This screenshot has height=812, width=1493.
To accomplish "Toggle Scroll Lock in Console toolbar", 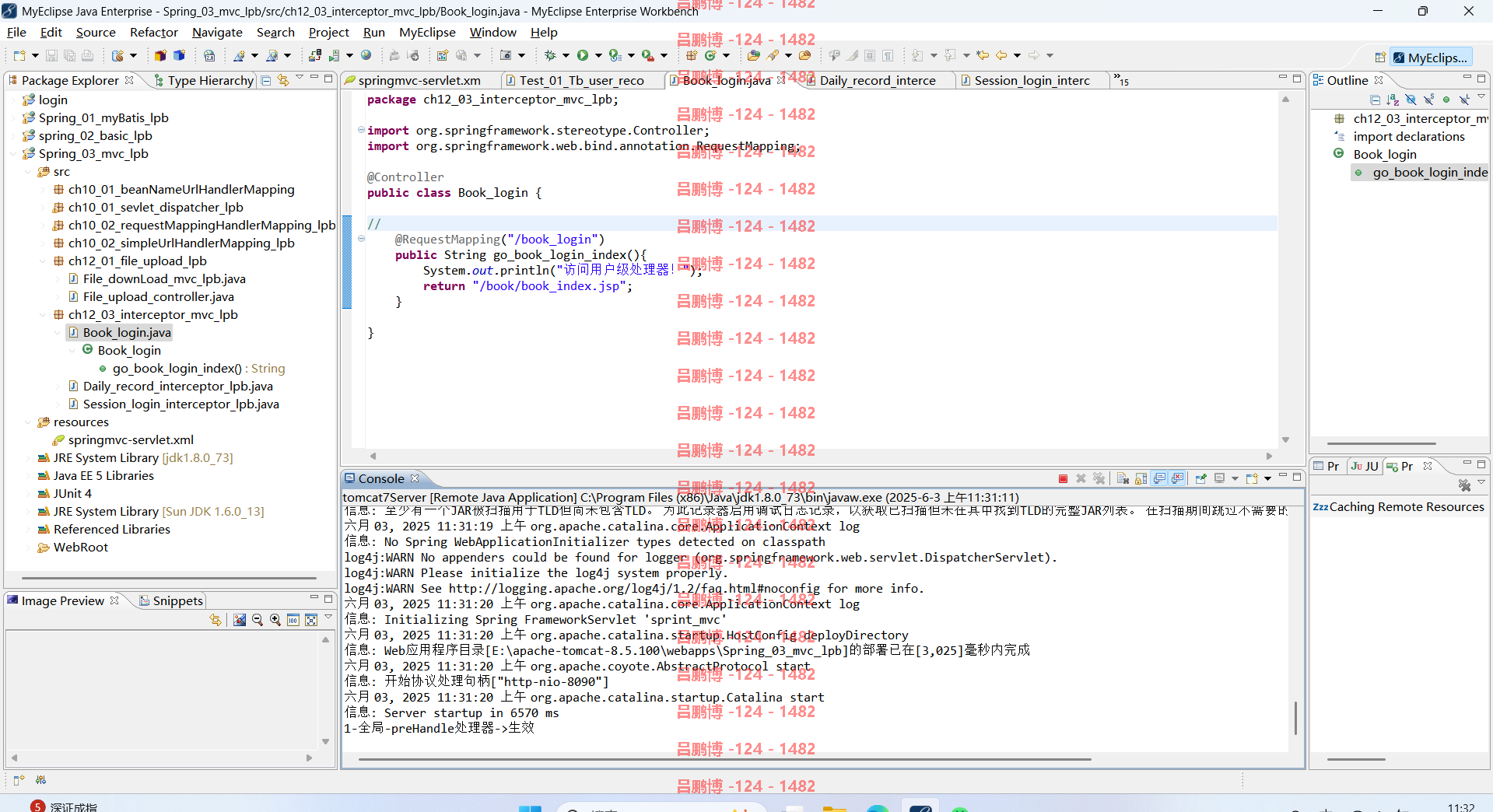I will (x=1141, y=478).
